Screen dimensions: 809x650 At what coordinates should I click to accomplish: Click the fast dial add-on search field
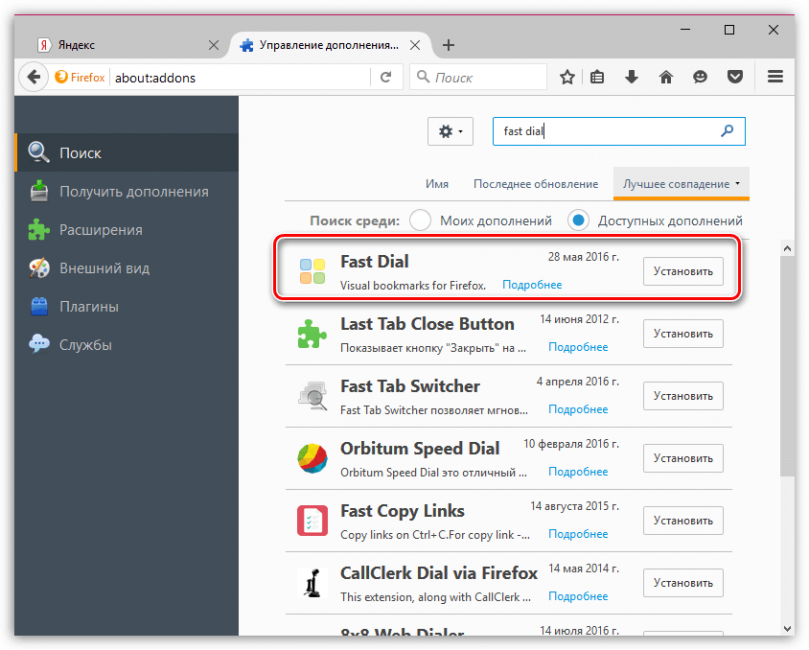tap(619, 132)
